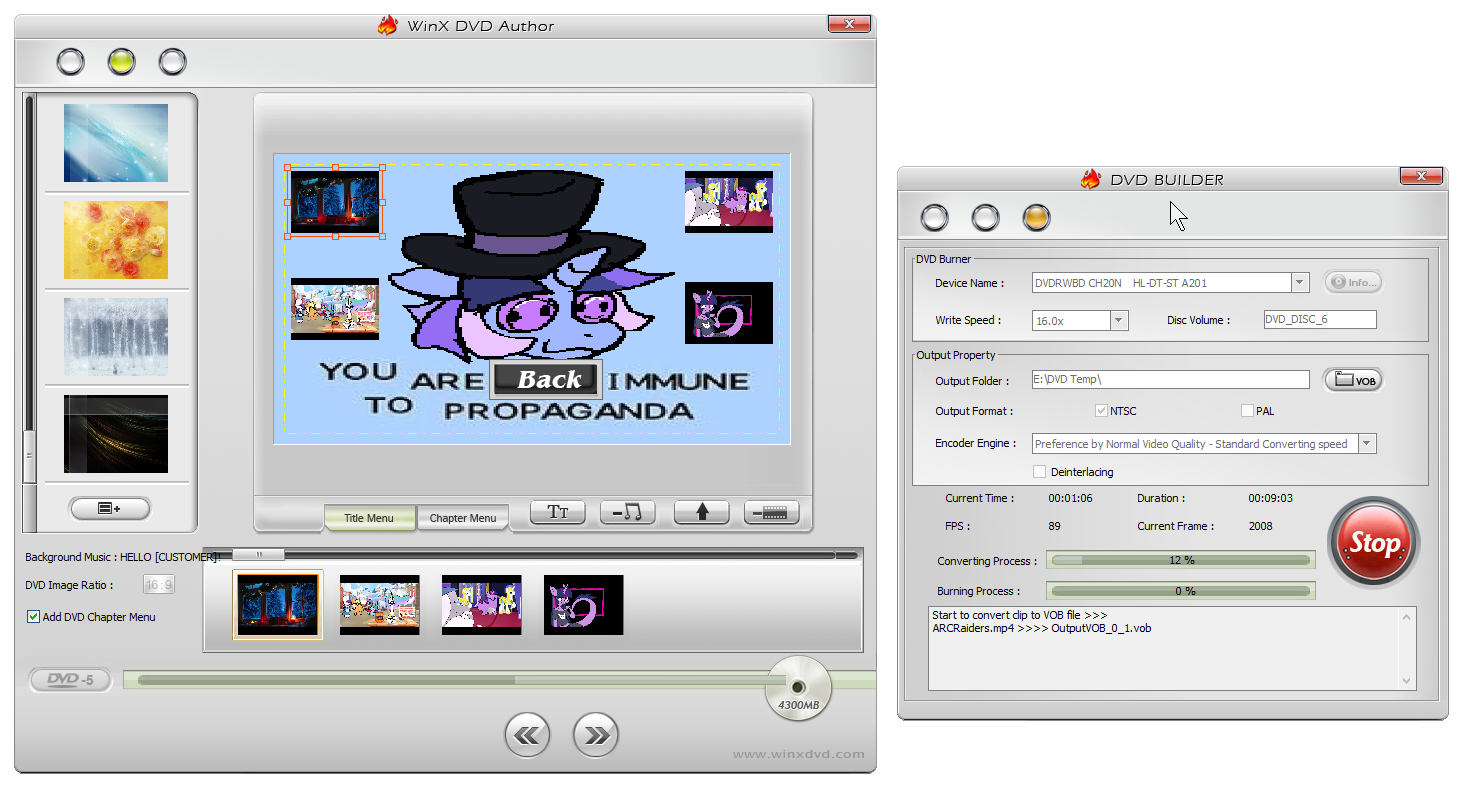Select the lower-left title thumbnail in the menu preview
This screenshot has height=787, width=1465.
(335, 309)
